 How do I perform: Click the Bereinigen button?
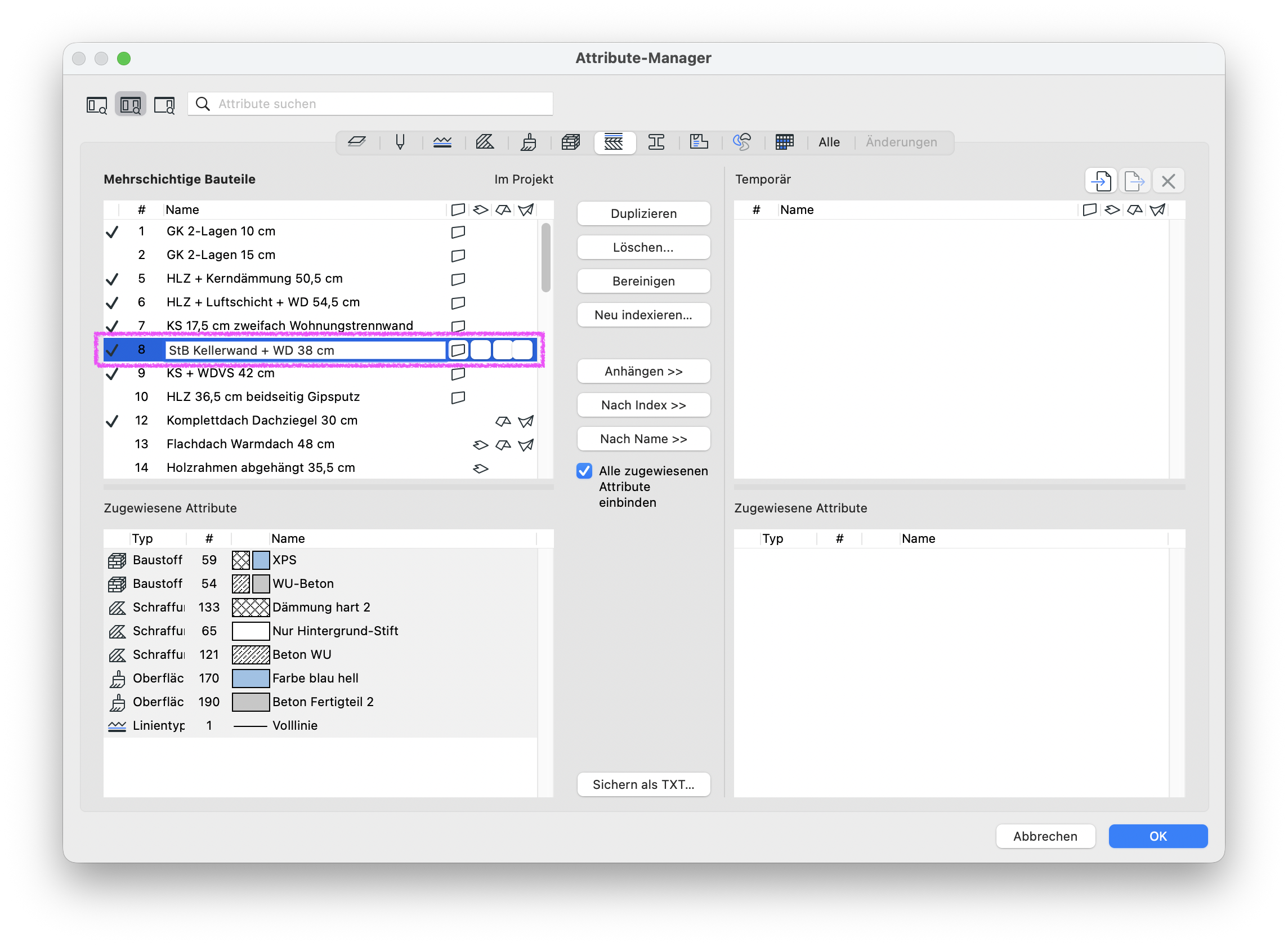[643, 281]
